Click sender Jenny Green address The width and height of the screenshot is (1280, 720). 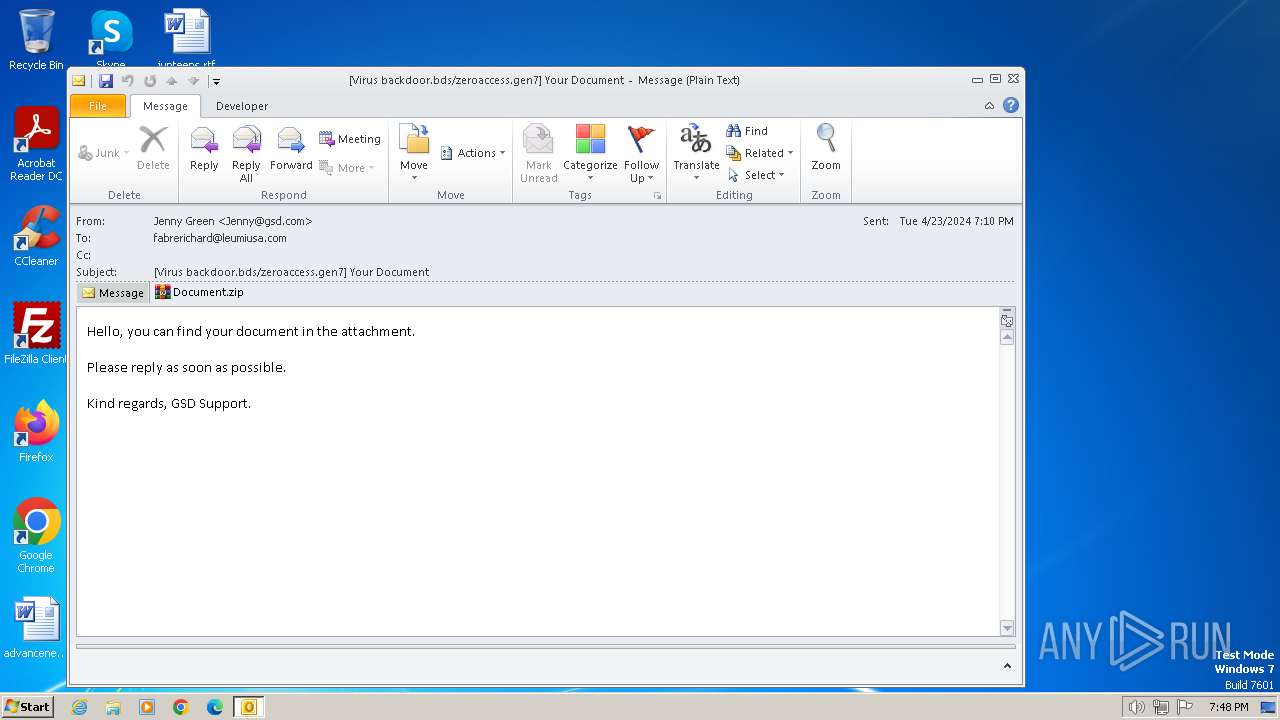coord(233,221)
